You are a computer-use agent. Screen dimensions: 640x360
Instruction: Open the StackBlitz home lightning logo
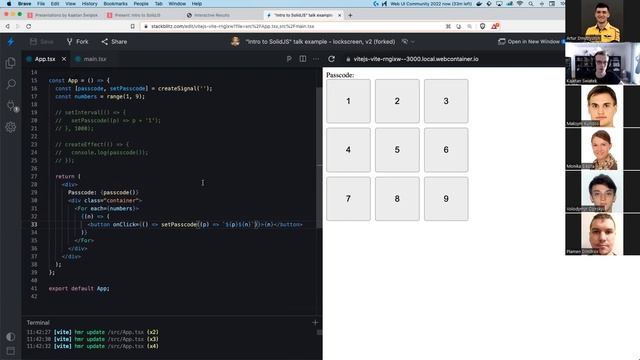pos(11,41)
